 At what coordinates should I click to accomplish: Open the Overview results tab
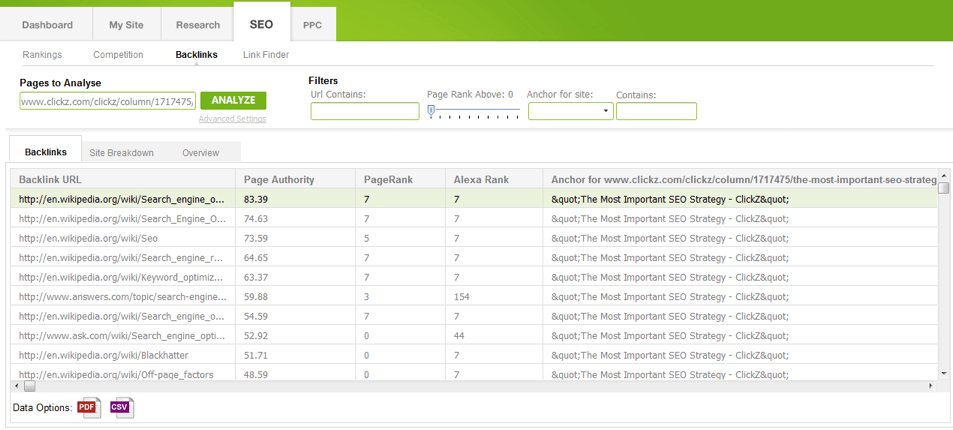click(x=201, y=153)
